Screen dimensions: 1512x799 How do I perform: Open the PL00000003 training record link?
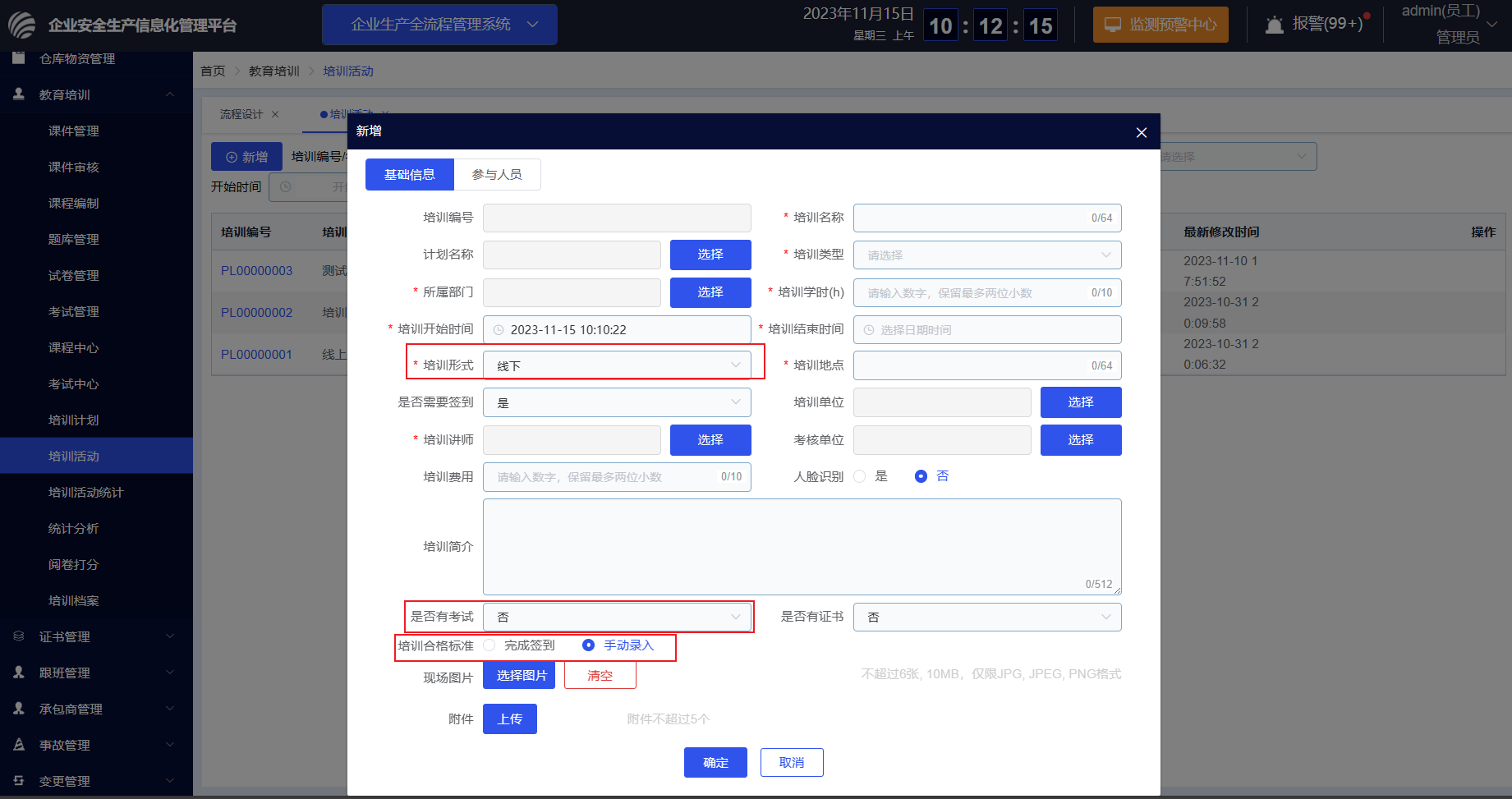(256, 271)
